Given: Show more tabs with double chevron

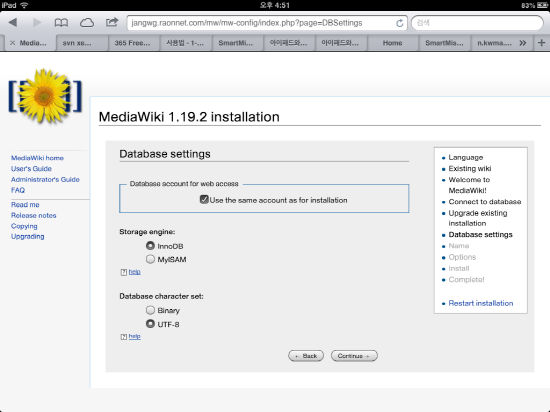Looking at the screenshot, I should 523,43.
